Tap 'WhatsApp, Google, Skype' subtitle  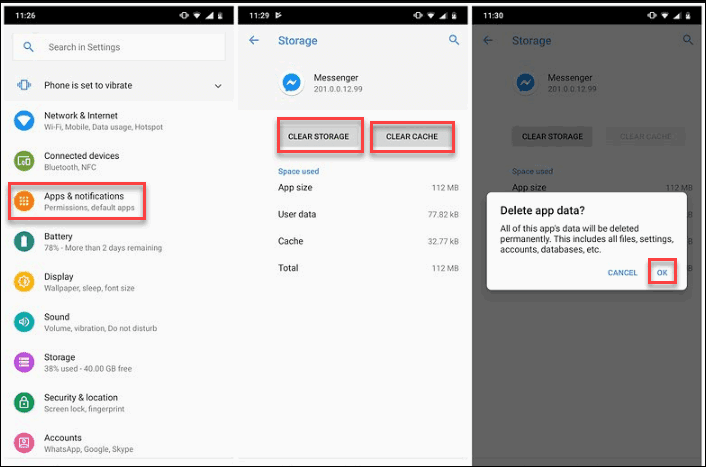click(89, 449)
